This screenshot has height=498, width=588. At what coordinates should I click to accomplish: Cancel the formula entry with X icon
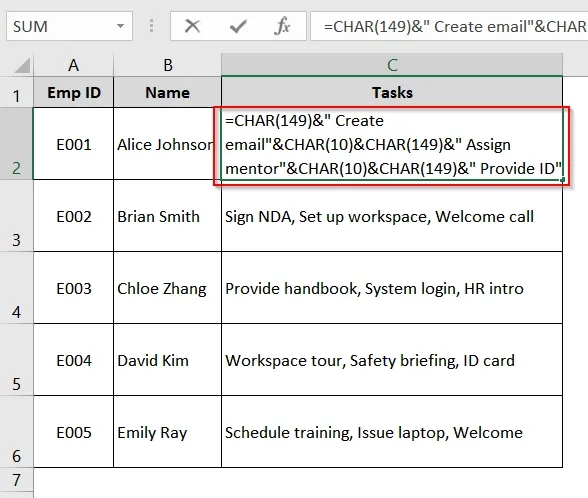(192, 26)
